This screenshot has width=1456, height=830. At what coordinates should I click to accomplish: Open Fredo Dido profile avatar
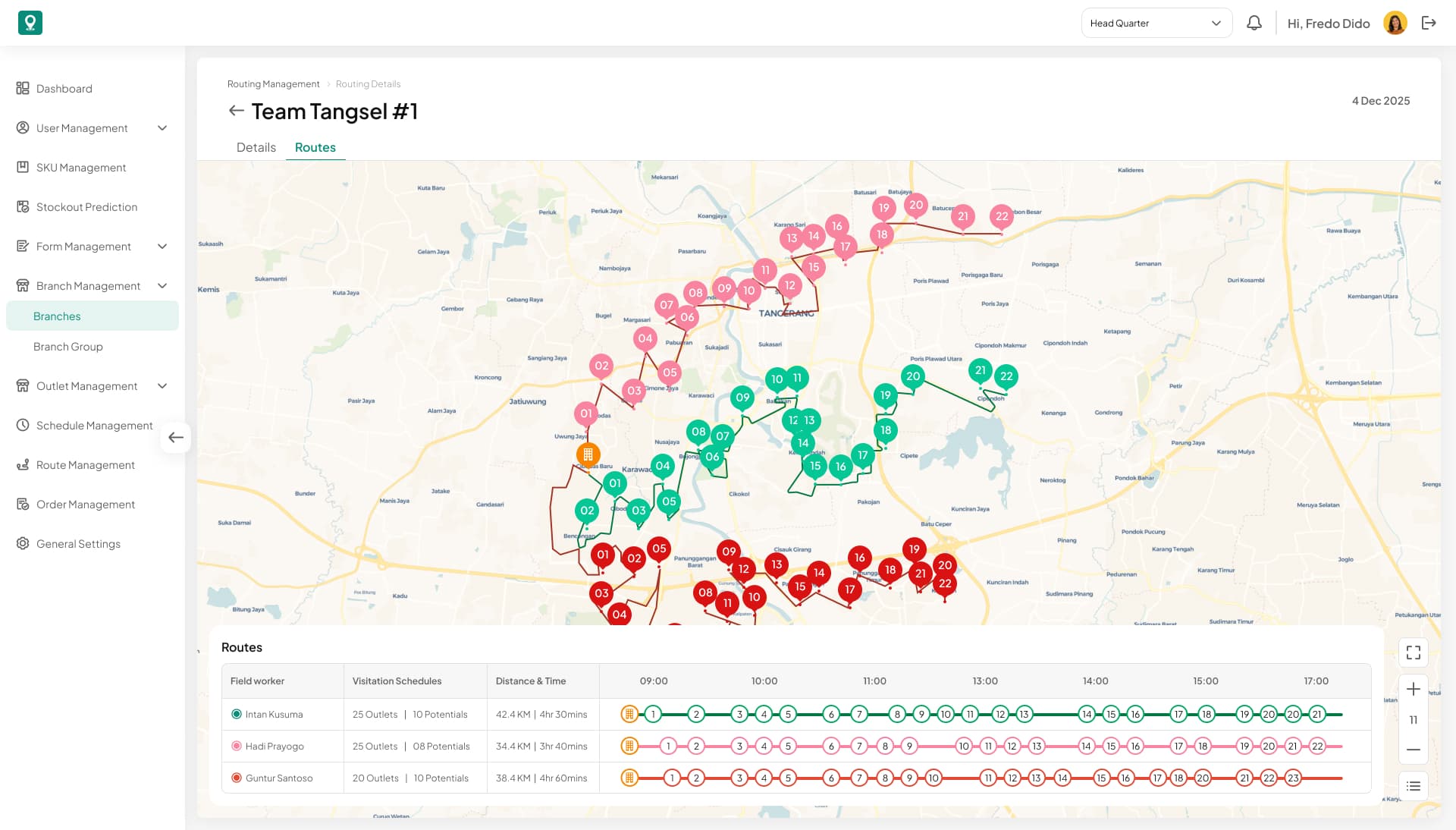(1395, 23)
